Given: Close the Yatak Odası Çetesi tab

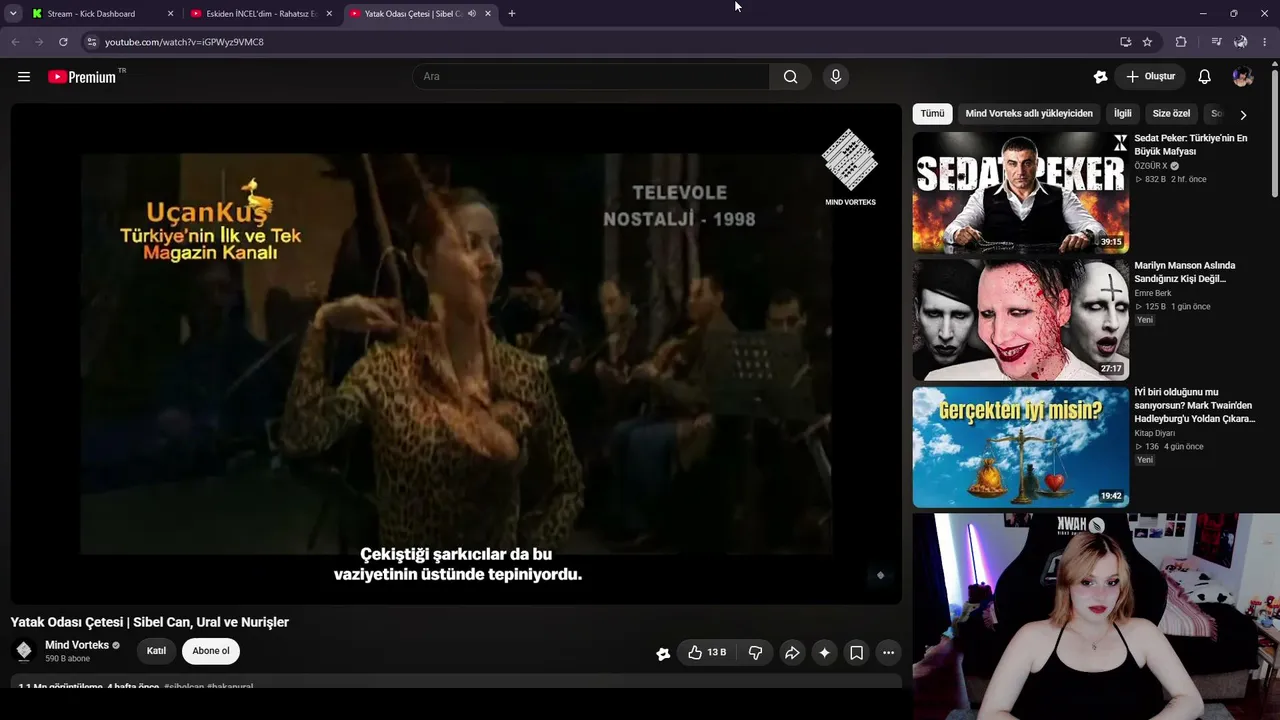Looking at the screenshot, I should point(487,14).
